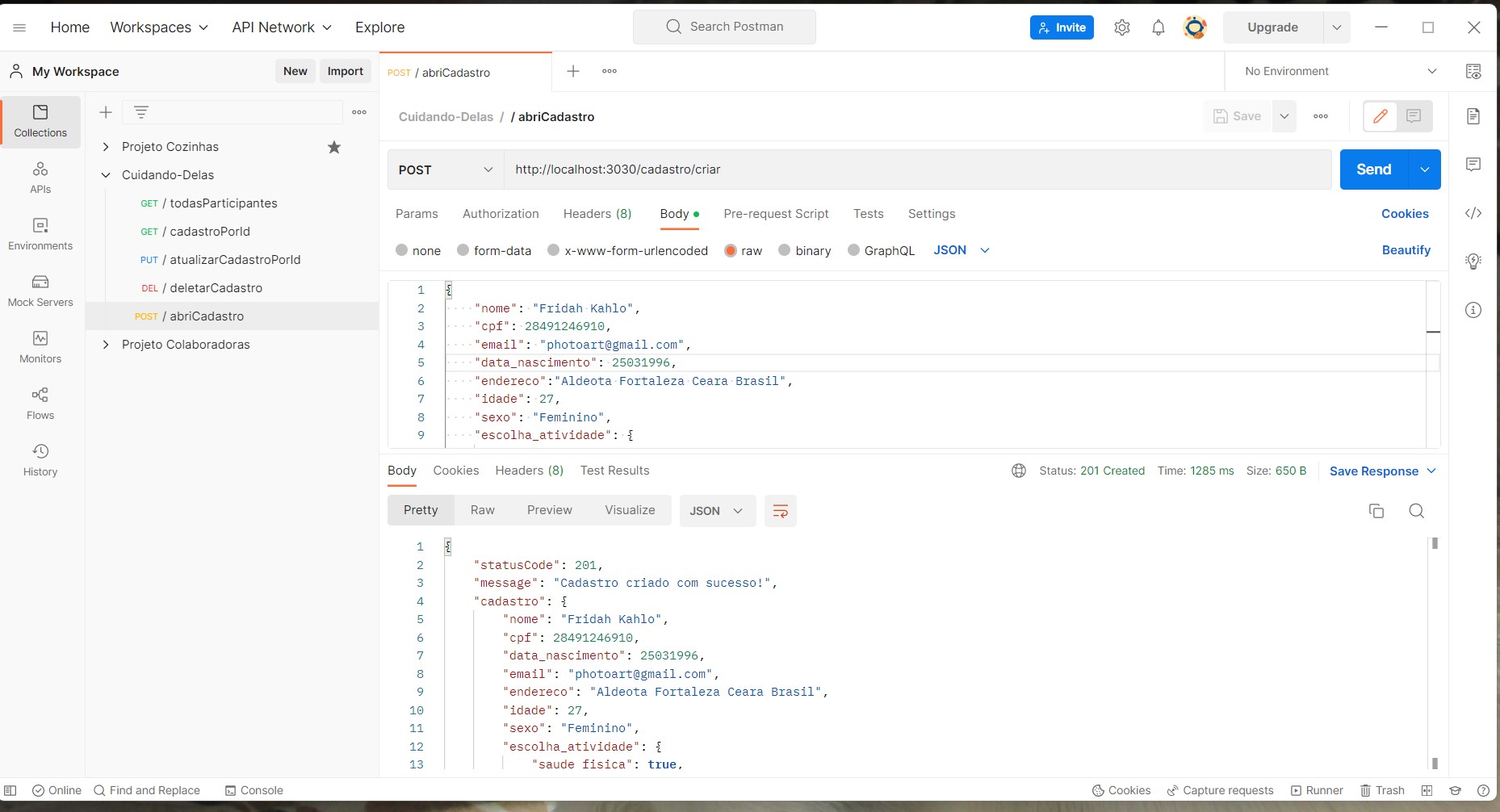Open the Environments panel
The height and width of the screenshot is (812, 1500).
pyautogui.click(x=40, y=234)
